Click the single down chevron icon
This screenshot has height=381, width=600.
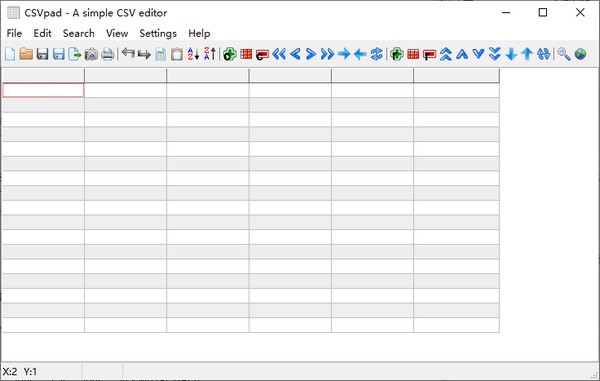(x=478, y=54)
